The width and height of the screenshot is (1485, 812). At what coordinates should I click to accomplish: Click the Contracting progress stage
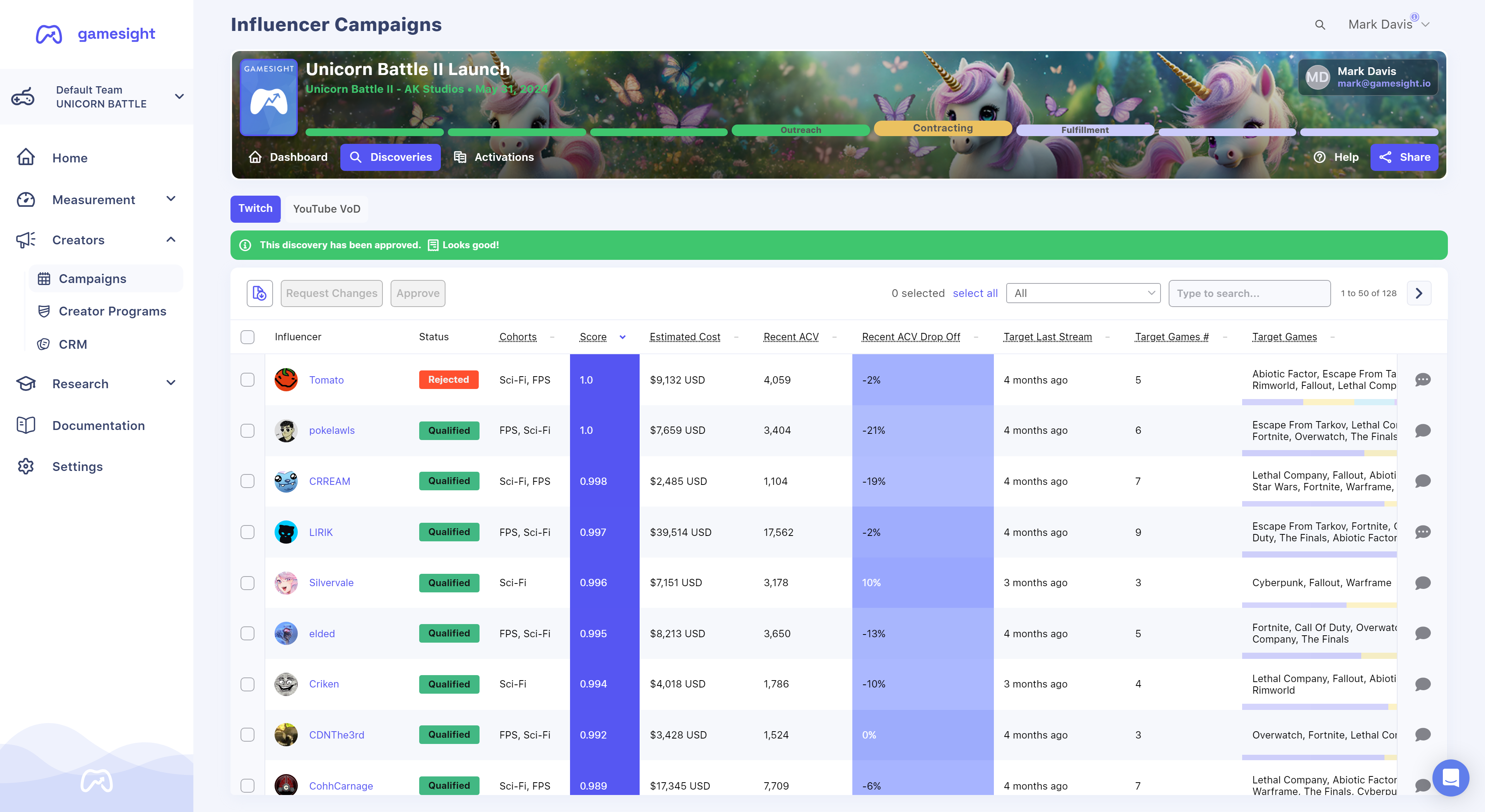pyautogui.click(x=942, y=128)
